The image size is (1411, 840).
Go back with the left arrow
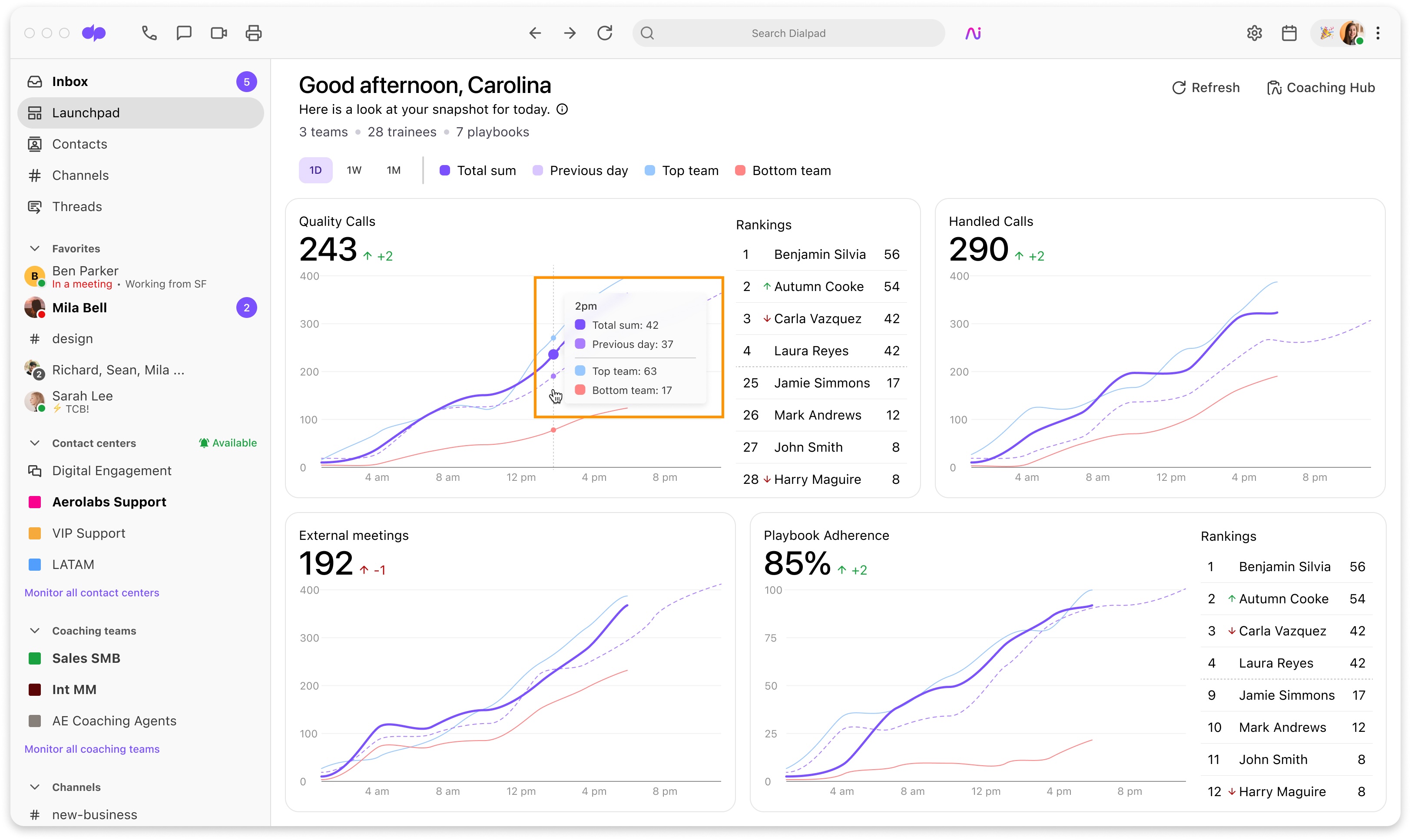pos(535,33)
